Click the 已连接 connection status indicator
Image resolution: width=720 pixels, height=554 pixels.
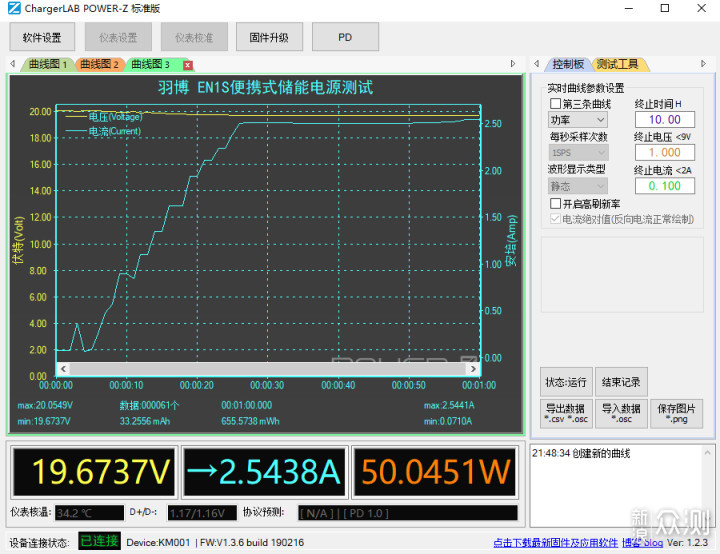[x=99, y=541]
